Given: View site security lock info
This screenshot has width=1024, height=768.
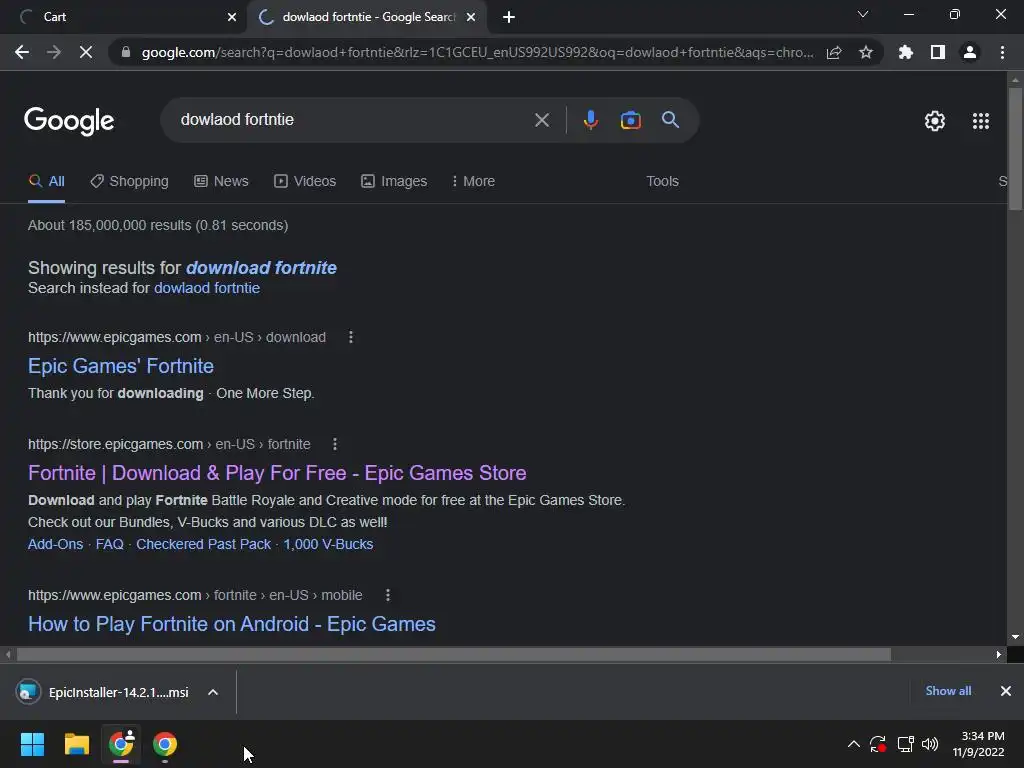Looking at the screenshot, I should point(126,52).
